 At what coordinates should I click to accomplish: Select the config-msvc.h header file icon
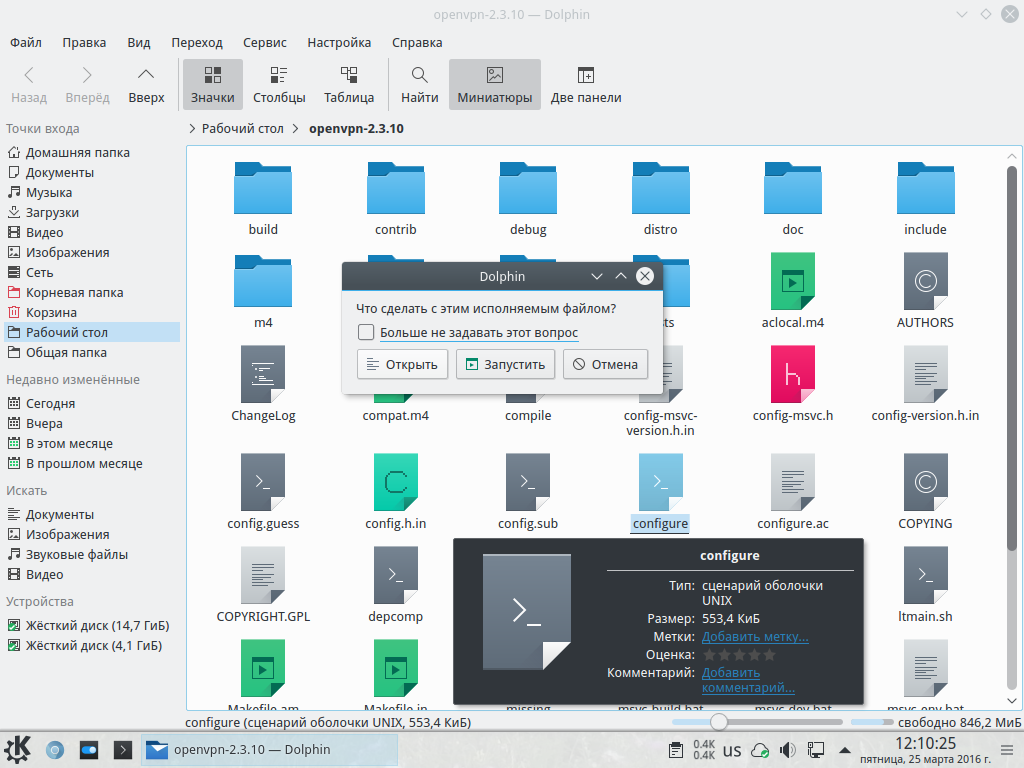tap(793, 374)
